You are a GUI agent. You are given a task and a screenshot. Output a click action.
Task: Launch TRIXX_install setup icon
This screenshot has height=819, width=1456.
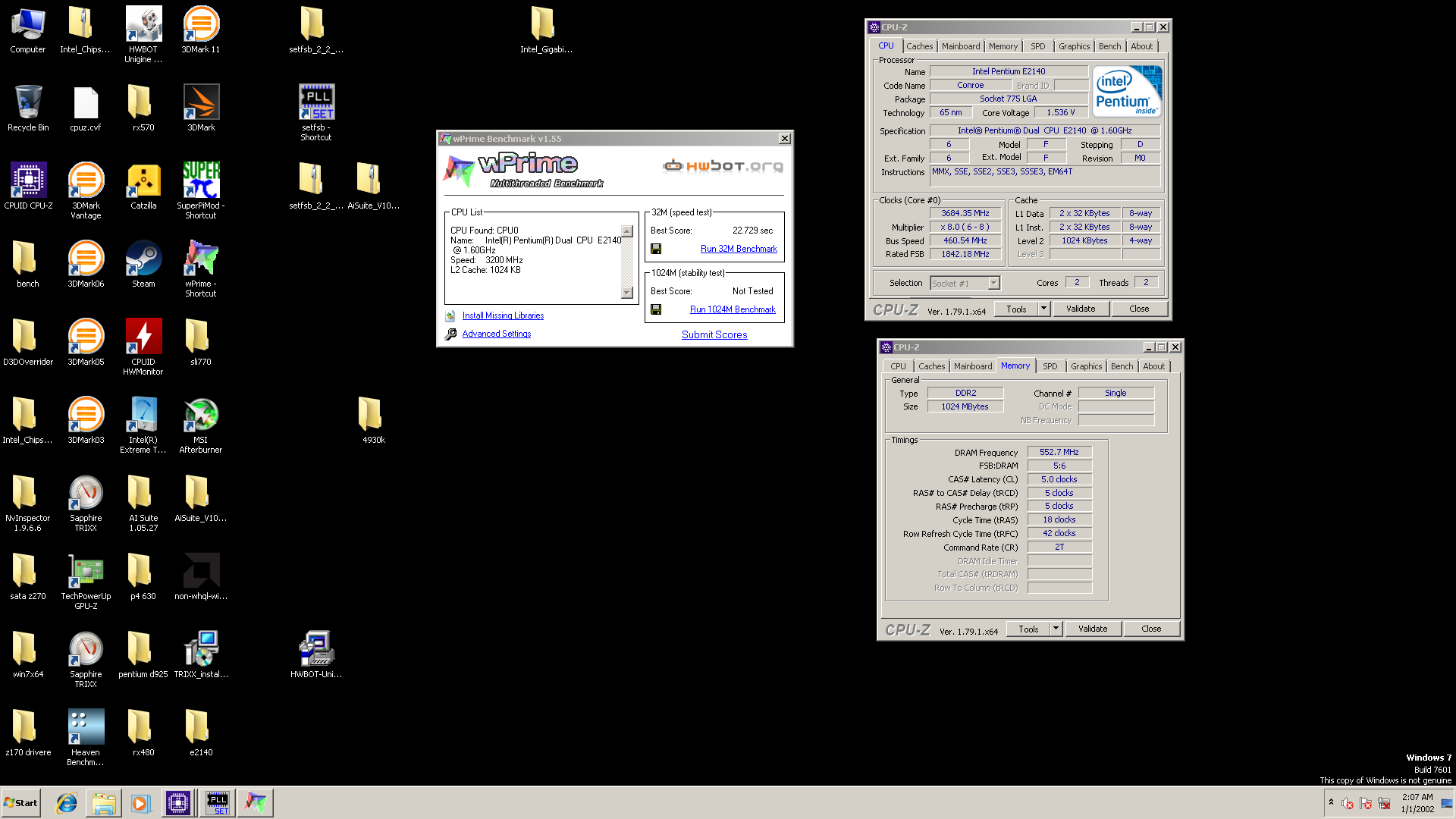click(201, 655)
